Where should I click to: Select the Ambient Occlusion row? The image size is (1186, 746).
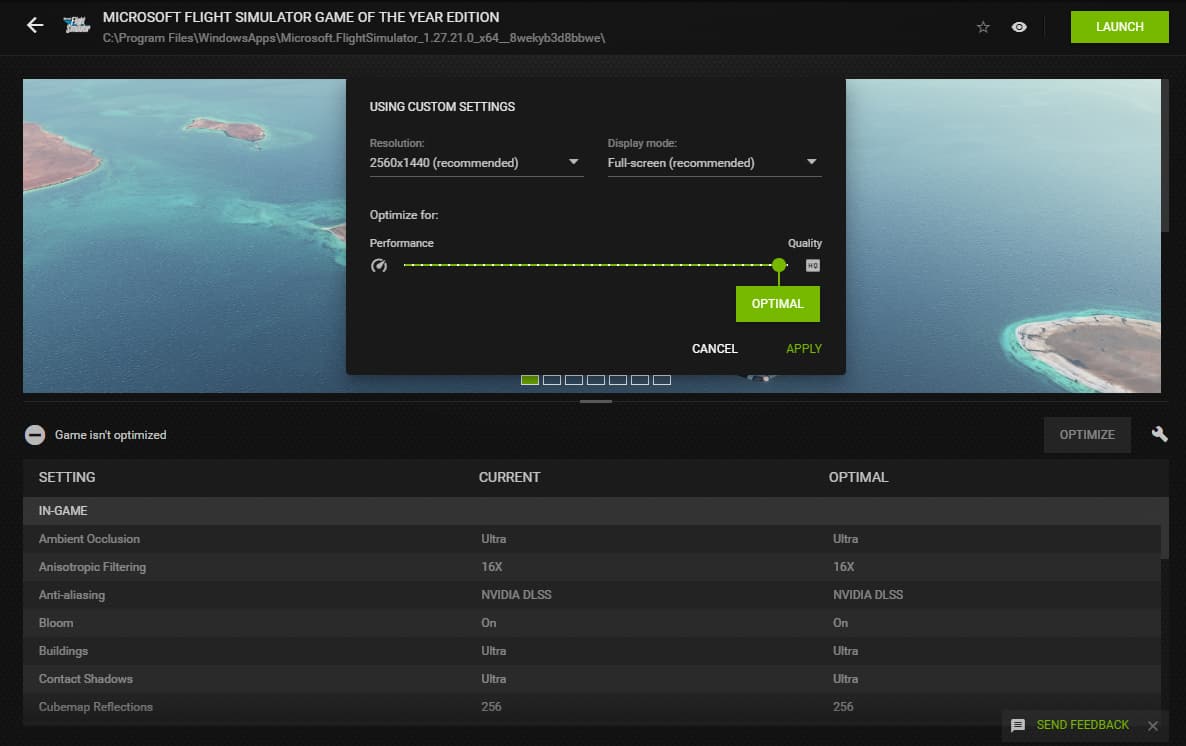pos(591,539)
